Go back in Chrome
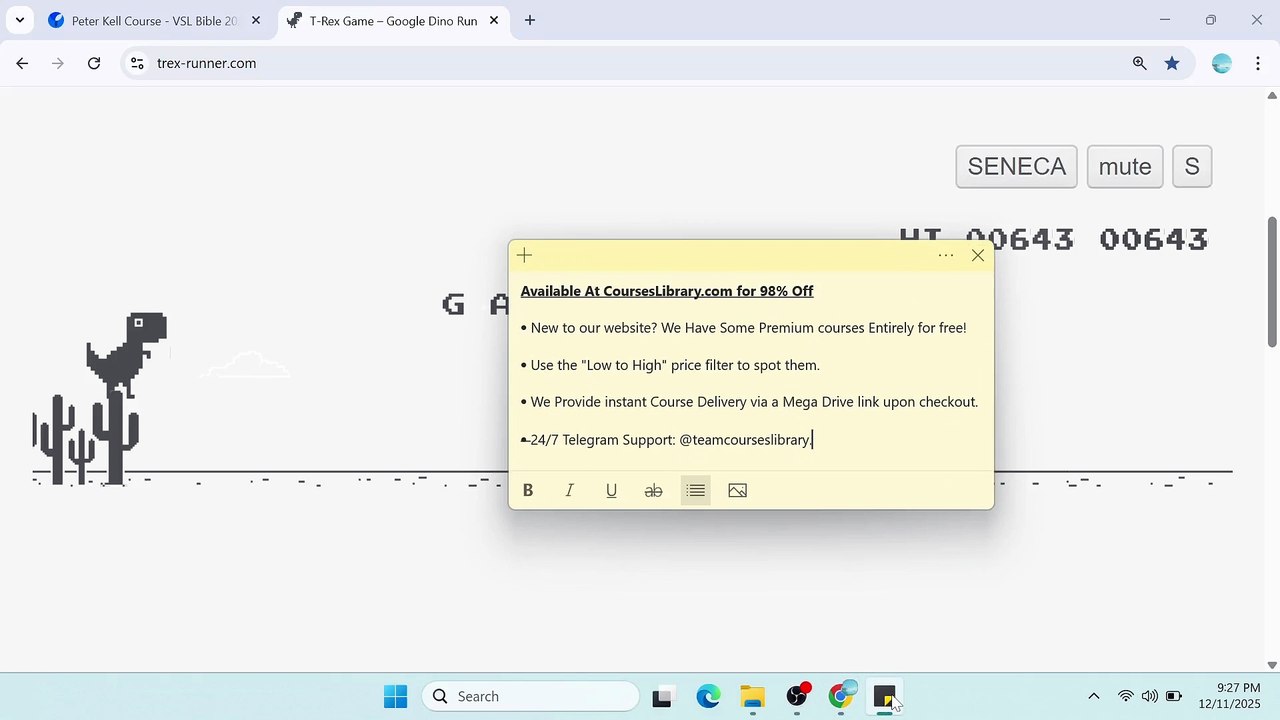Image resolution: width=1280 pixels, height=720 pixels. tap(22, 63)
